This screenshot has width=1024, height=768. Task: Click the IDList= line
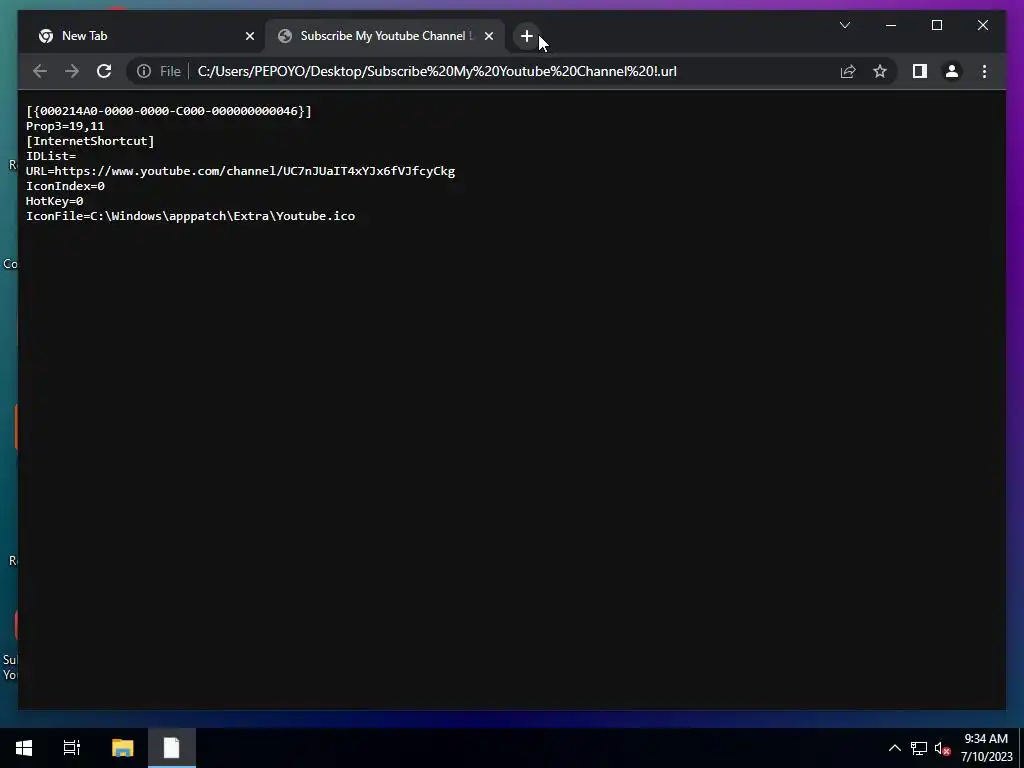pos(51,156)
